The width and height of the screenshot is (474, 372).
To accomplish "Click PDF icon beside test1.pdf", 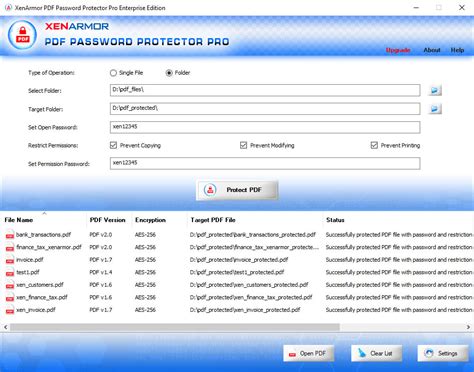I will click(10, 272).
